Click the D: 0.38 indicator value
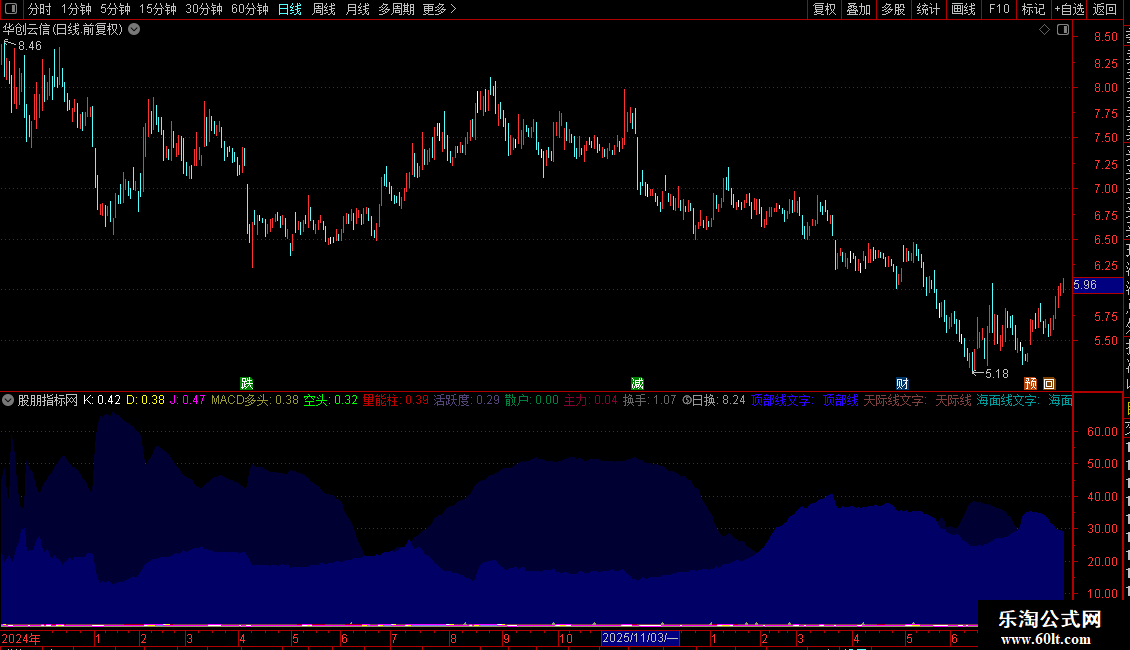Viewport: 1130px width, 650px height. coord(145,400)
